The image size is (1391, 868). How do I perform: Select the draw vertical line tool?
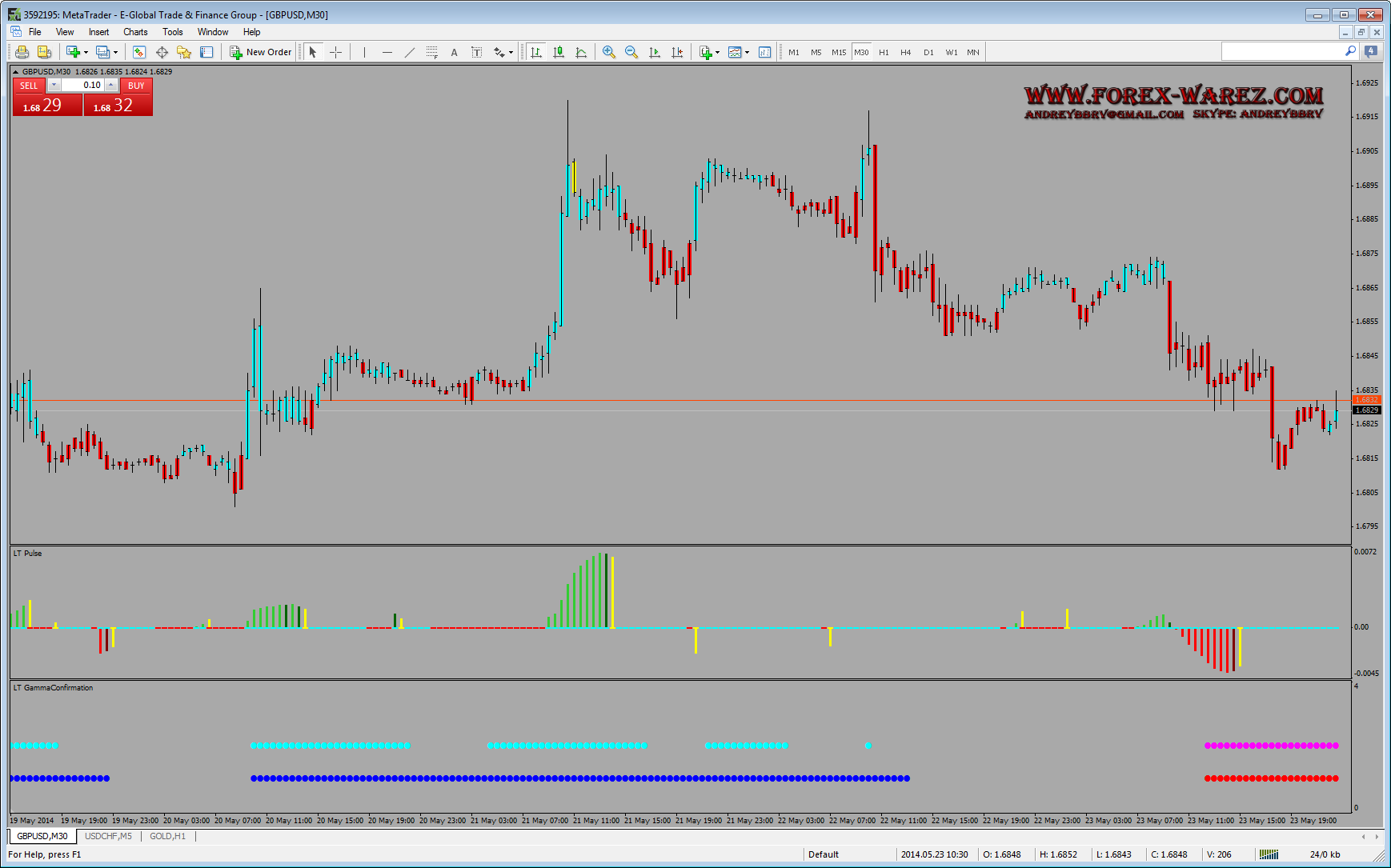tap(364, 53)
